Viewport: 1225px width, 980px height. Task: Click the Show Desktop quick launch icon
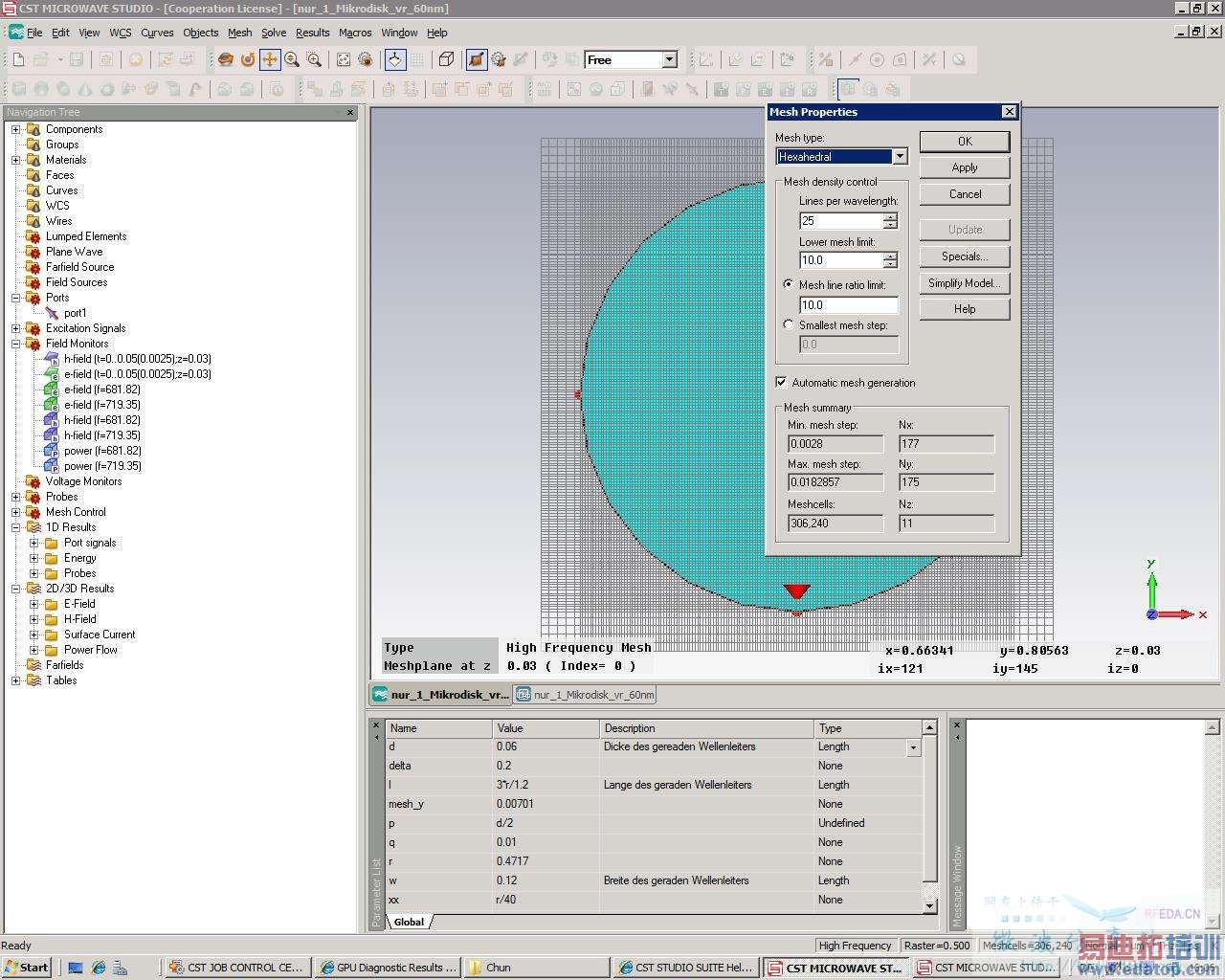tap(76, 968)
